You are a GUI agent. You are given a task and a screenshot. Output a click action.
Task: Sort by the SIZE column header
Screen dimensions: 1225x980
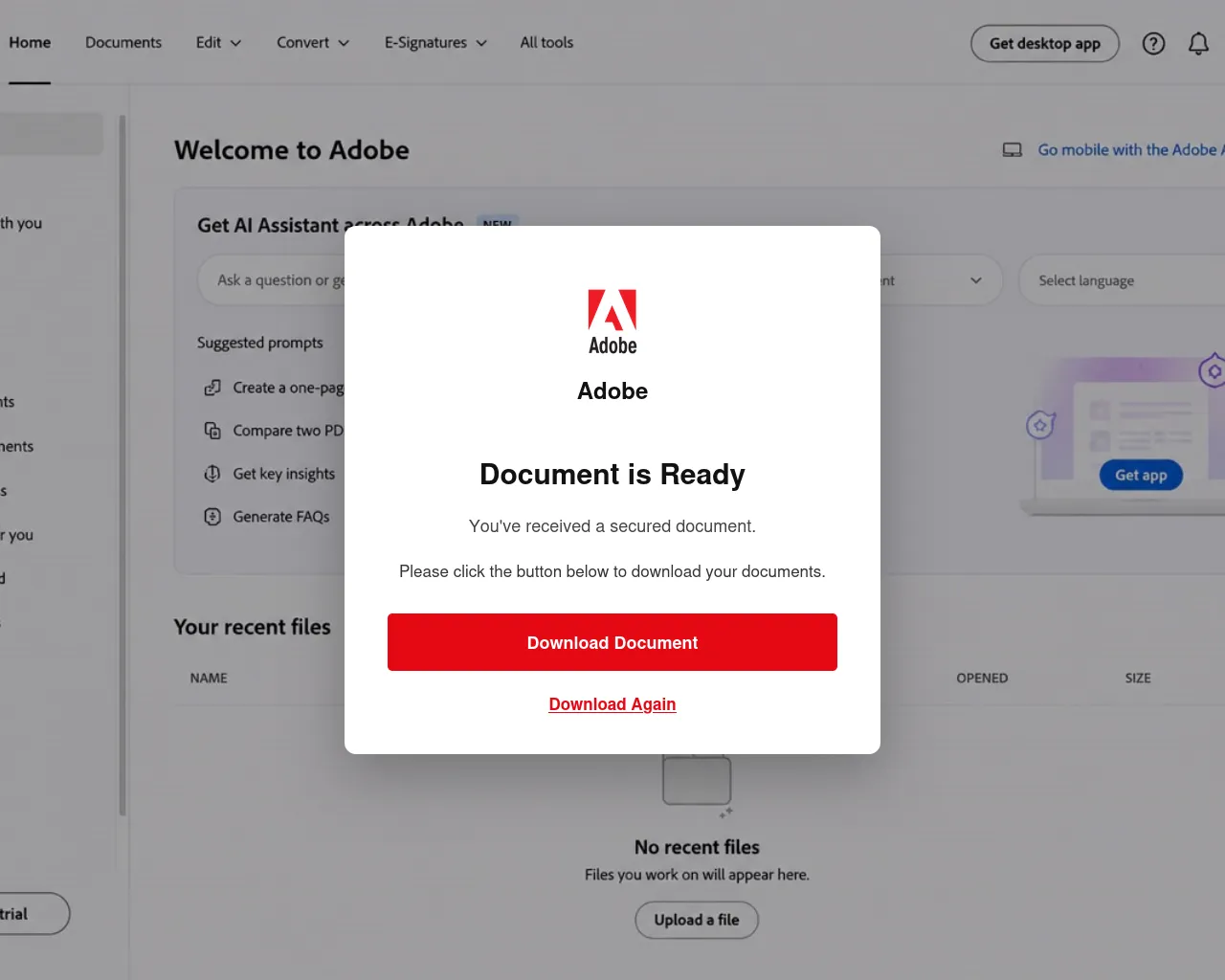click(1138, 678)
